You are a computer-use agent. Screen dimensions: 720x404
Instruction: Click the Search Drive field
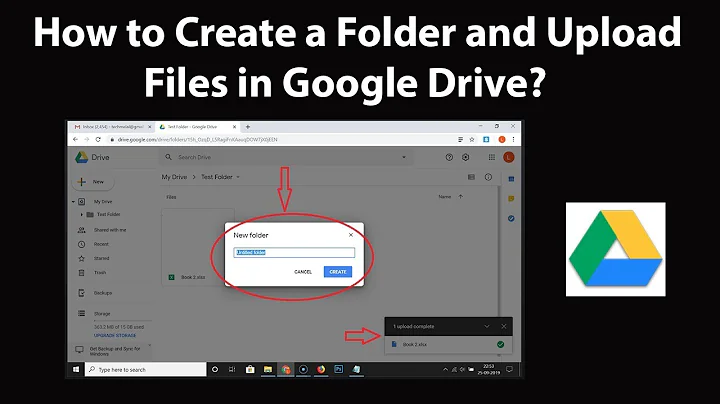286,157
